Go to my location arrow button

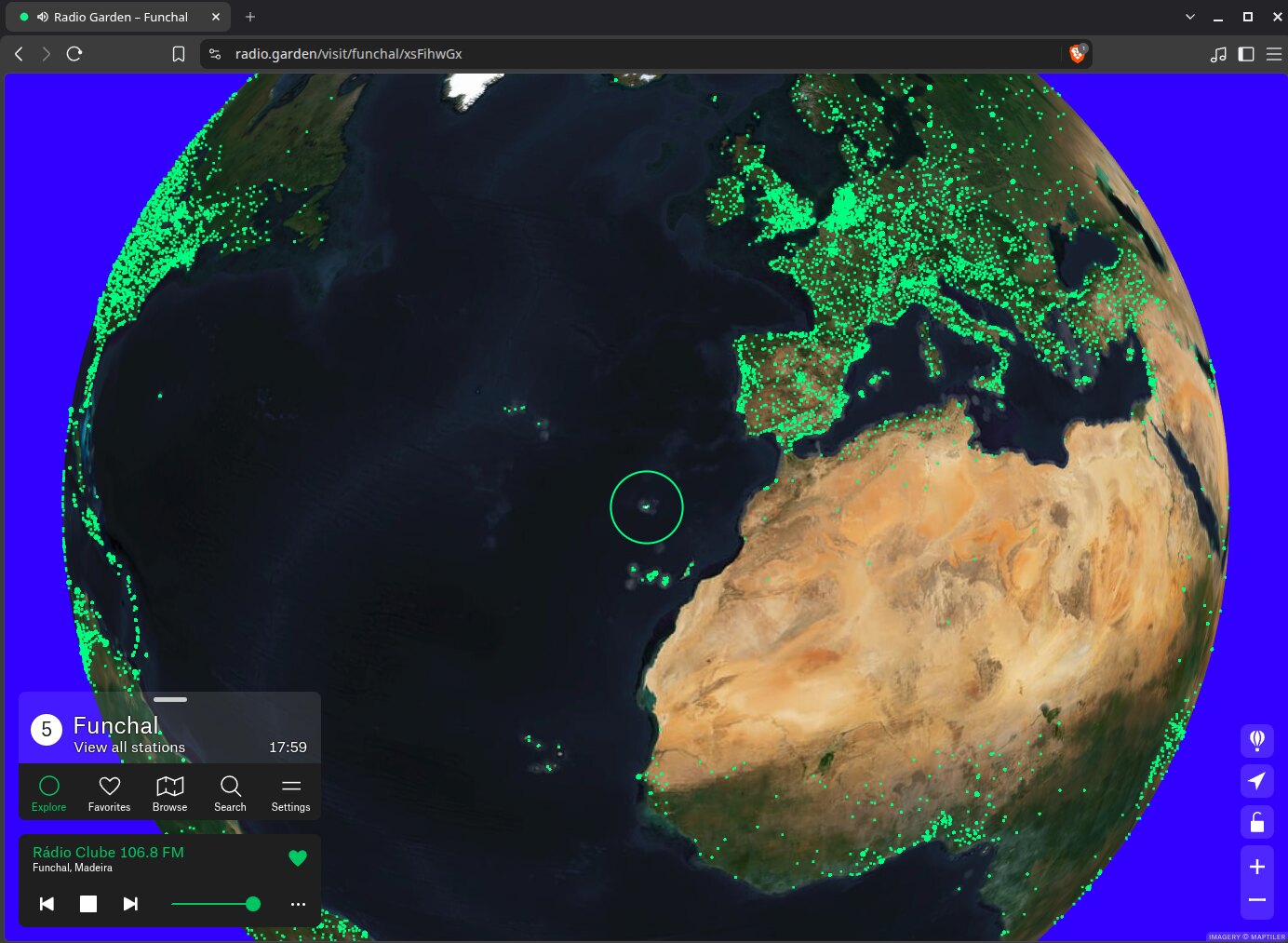[1257, 781]
